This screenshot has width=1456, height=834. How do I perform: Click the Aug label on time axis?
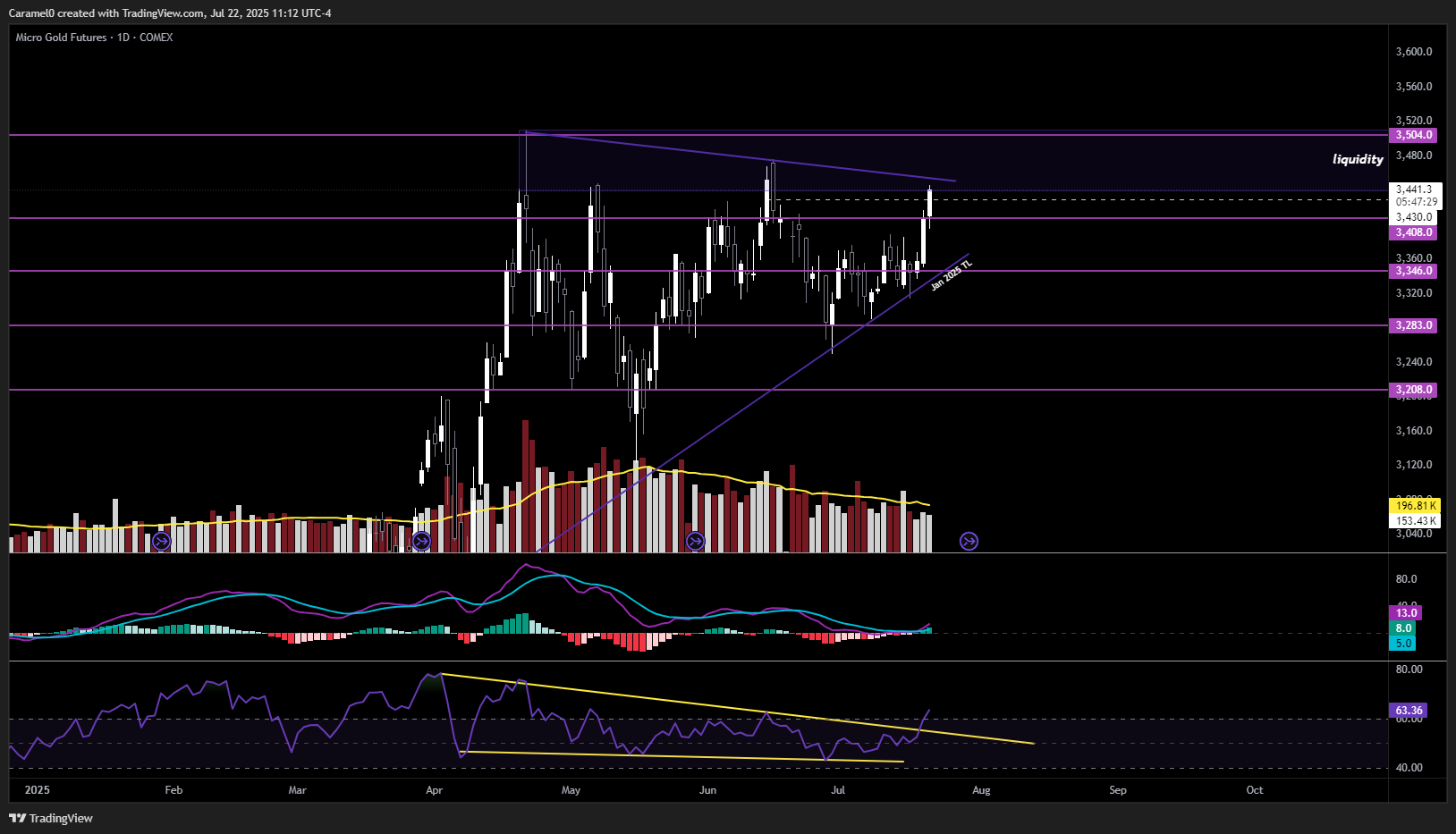pos(981,790)
